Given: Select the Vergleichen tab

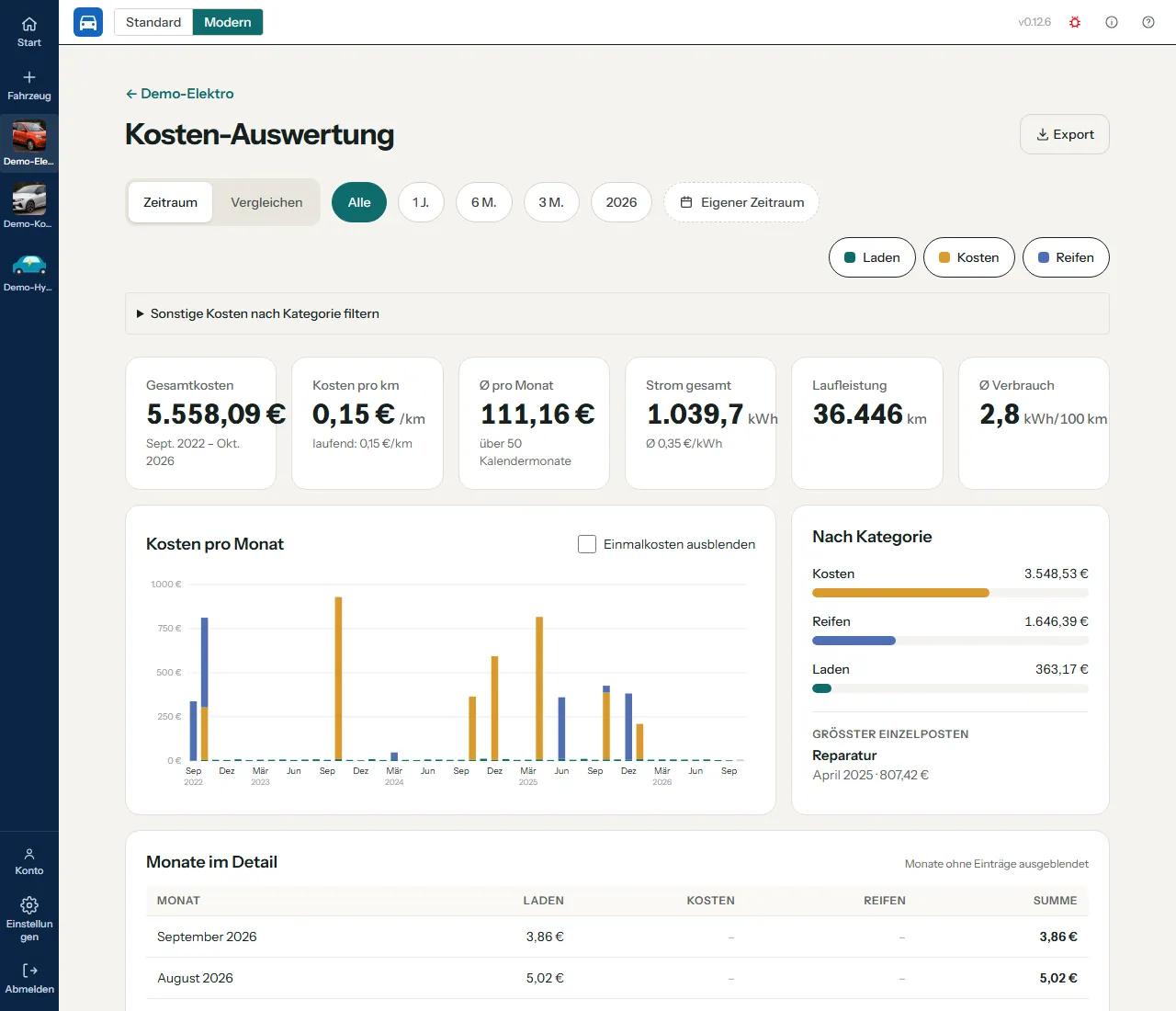Looking at the screenshot, I should (266, 202).
